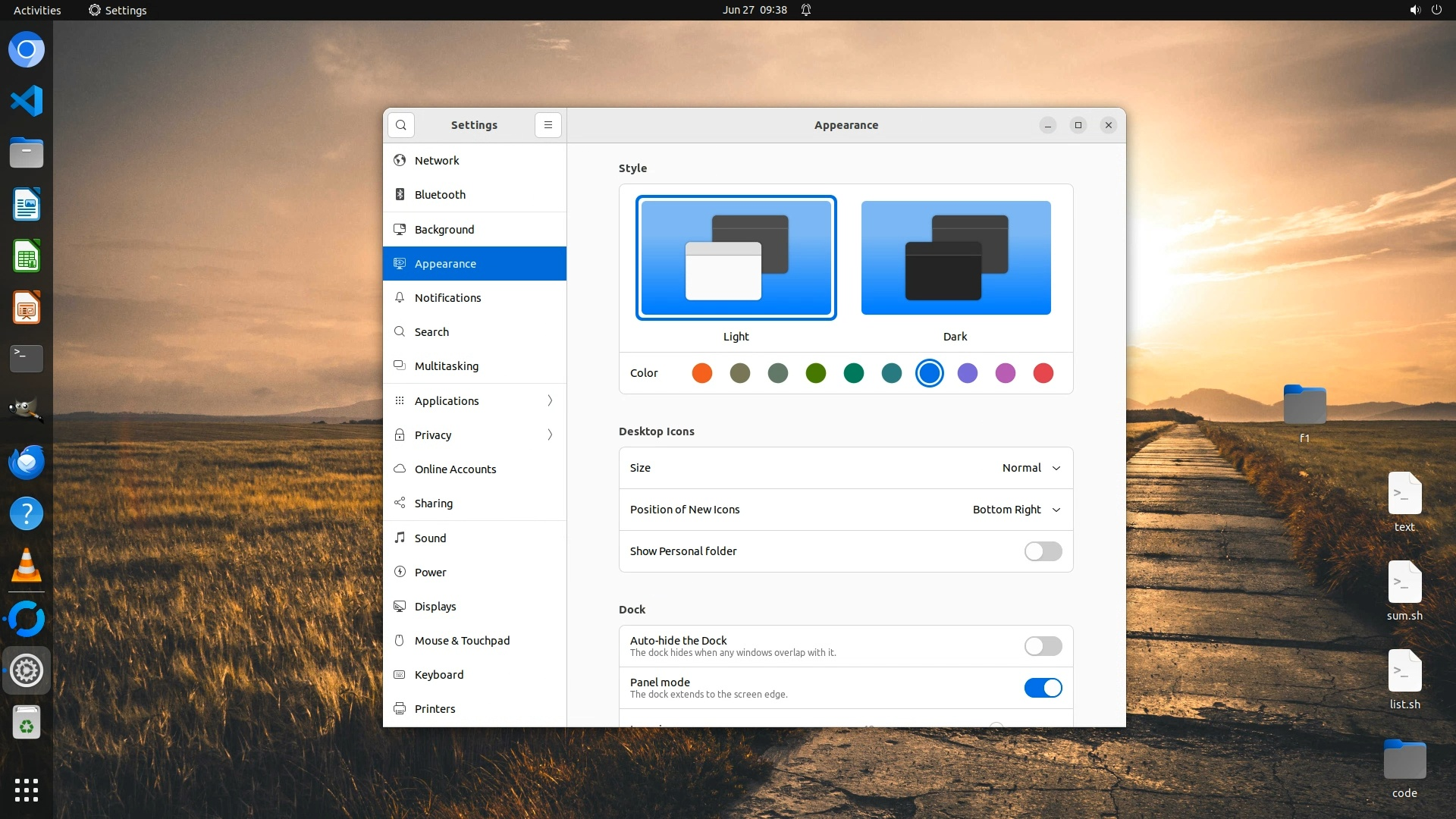Screen dimensions: 1456x819
Task: Choose the purple accent color swatch
Action: pyautogui.click(x=967, y=373)
